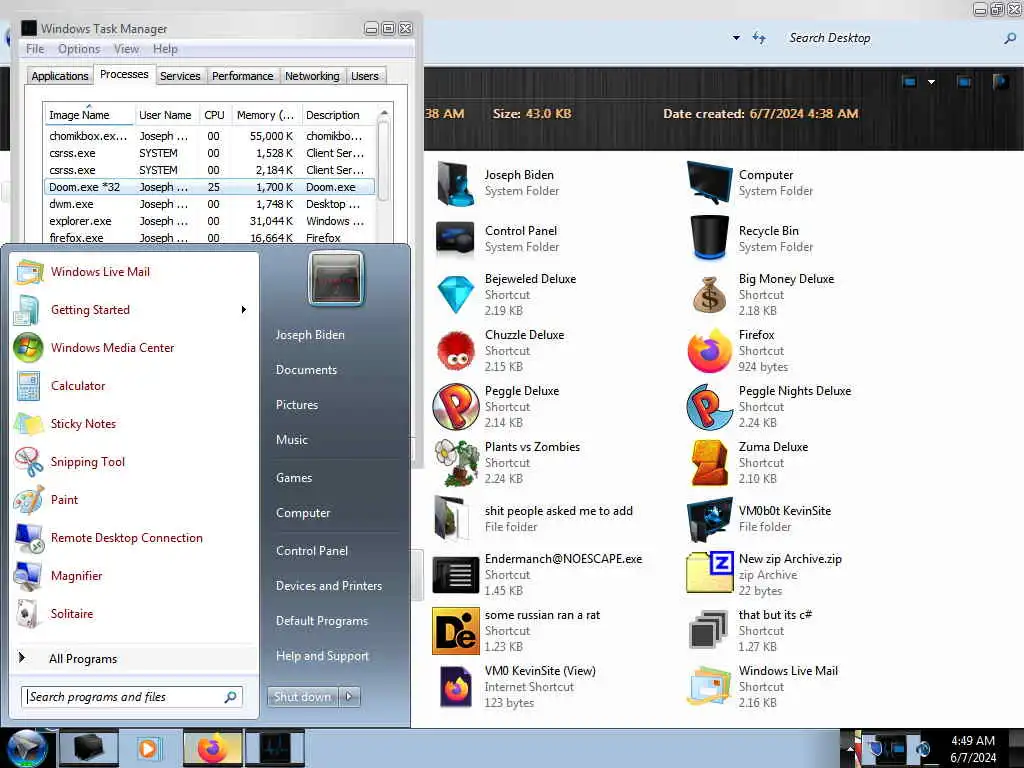Click the Task Manager taskbar button

275,748
